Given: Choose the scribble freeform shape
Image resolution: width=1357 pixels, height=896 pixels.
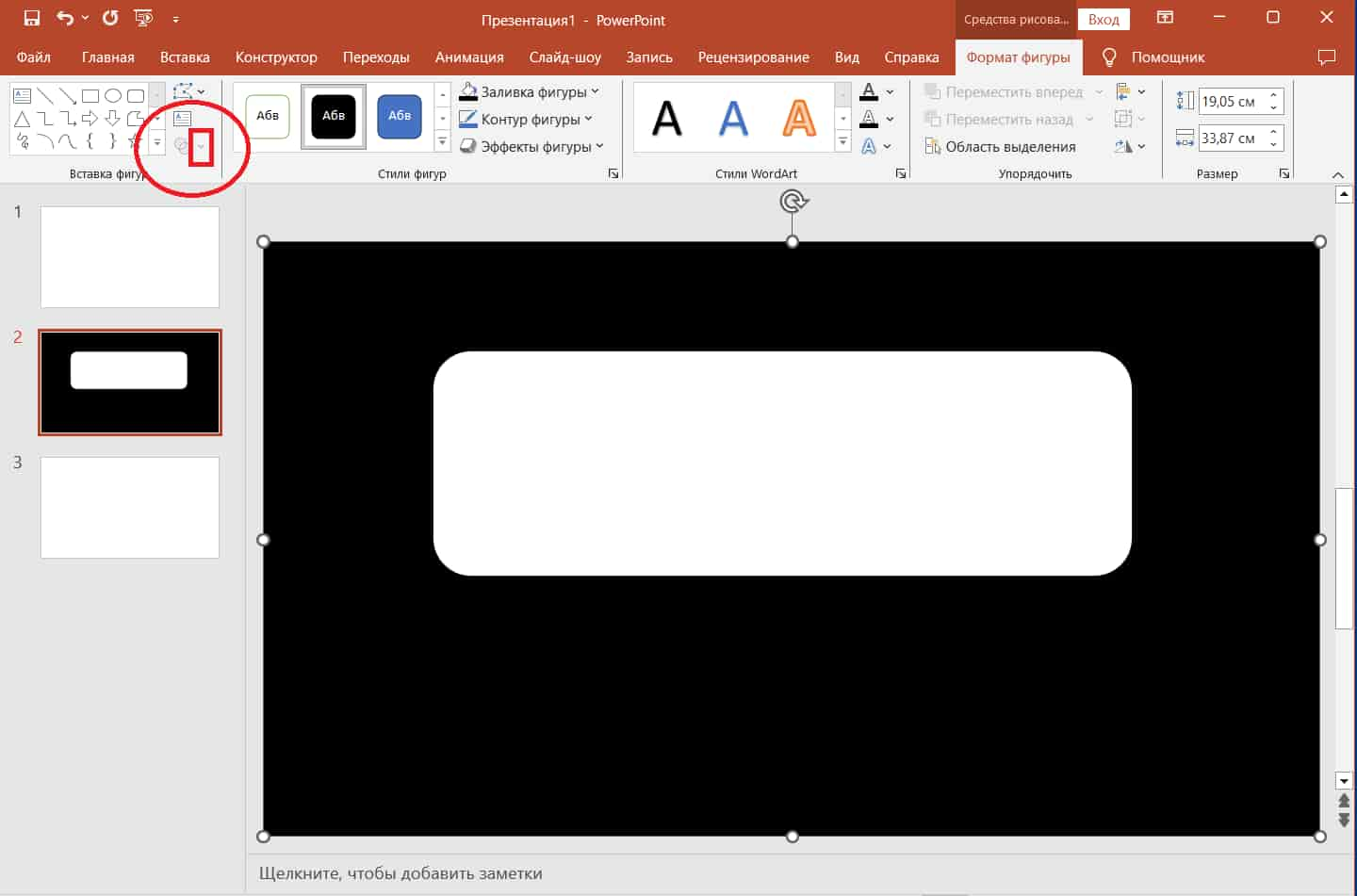Looking at the screenshot, I should pos(23,141).
